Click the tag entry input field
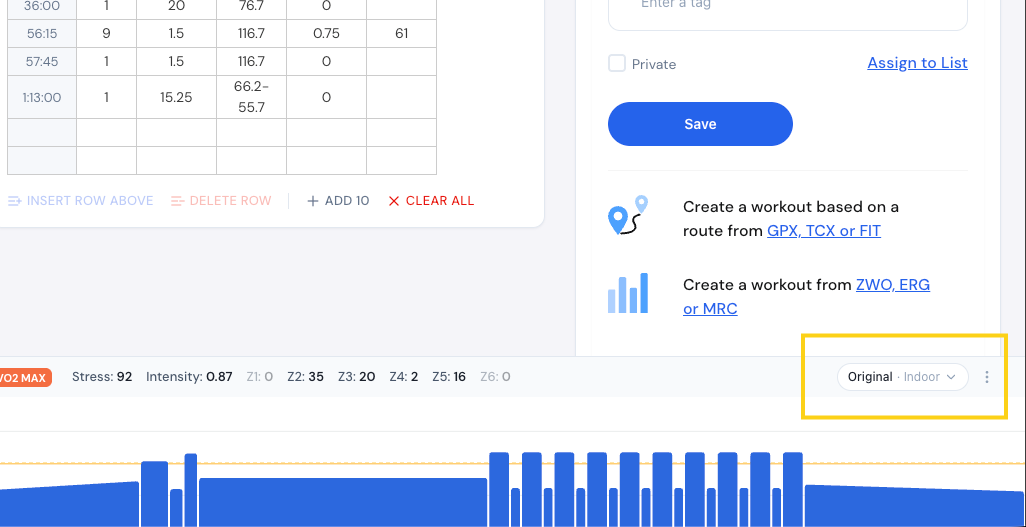The height and width of the screenshot is (527, 1026). (x=788, y=10)
